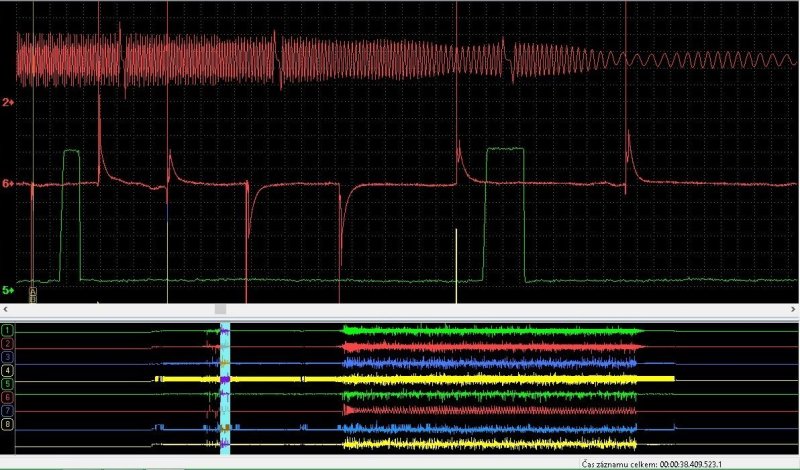Click the cyan zoom window in the overview
The image size is (800, 470).
pos(225,388)
